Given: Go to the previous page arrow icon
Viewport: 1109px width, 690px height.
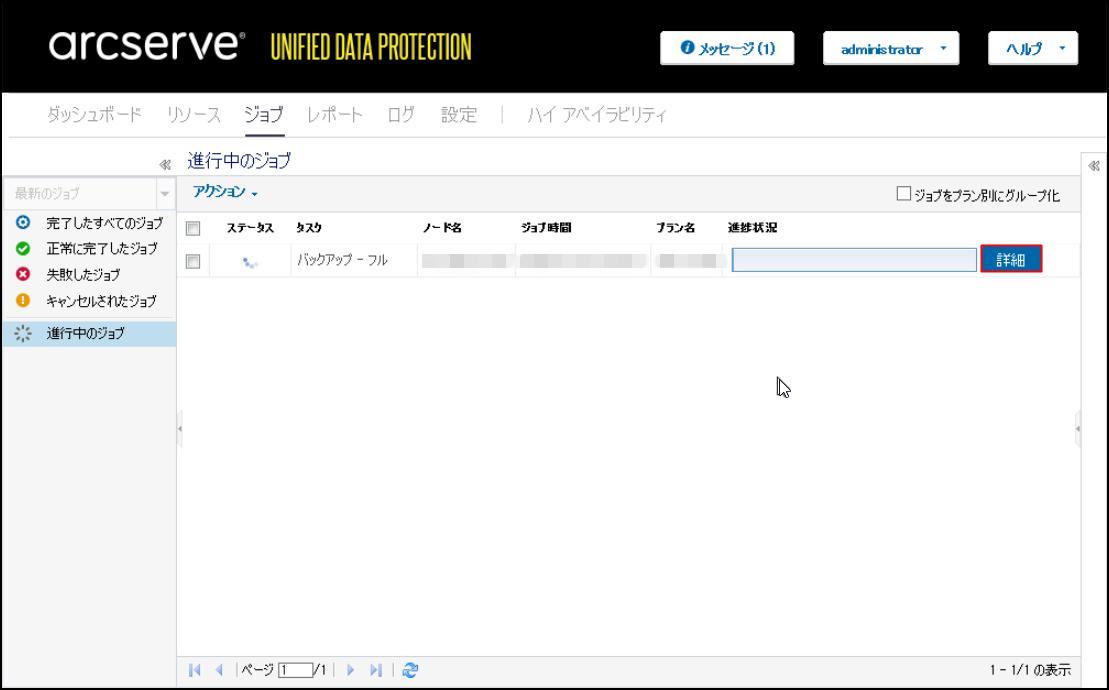Looking at the screenshot, I should click(219, 670).
